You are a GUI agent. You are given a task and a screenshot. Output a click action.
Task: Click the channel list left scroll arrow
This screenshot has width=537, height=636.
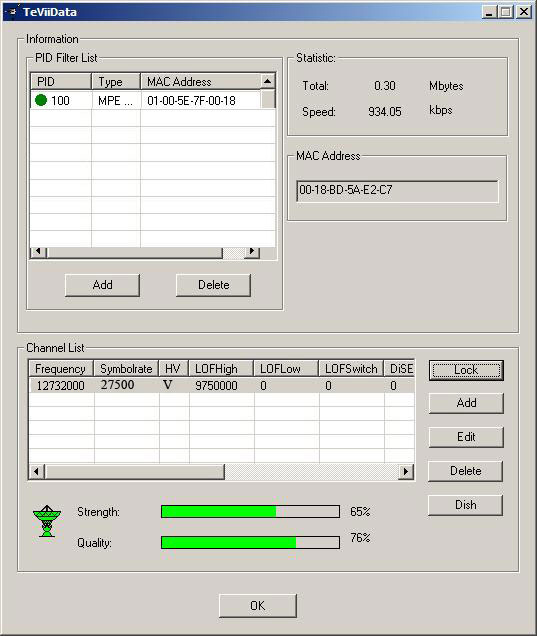(x=37, y=471)
